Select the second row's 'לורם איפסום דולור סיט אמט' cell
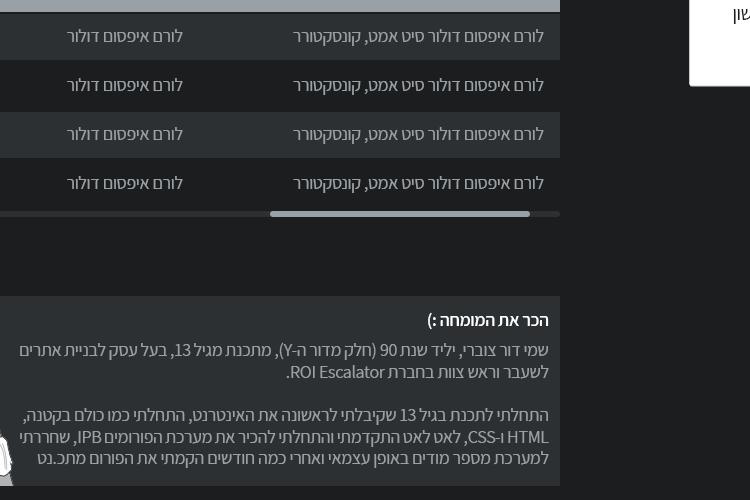 pos(418,86)
